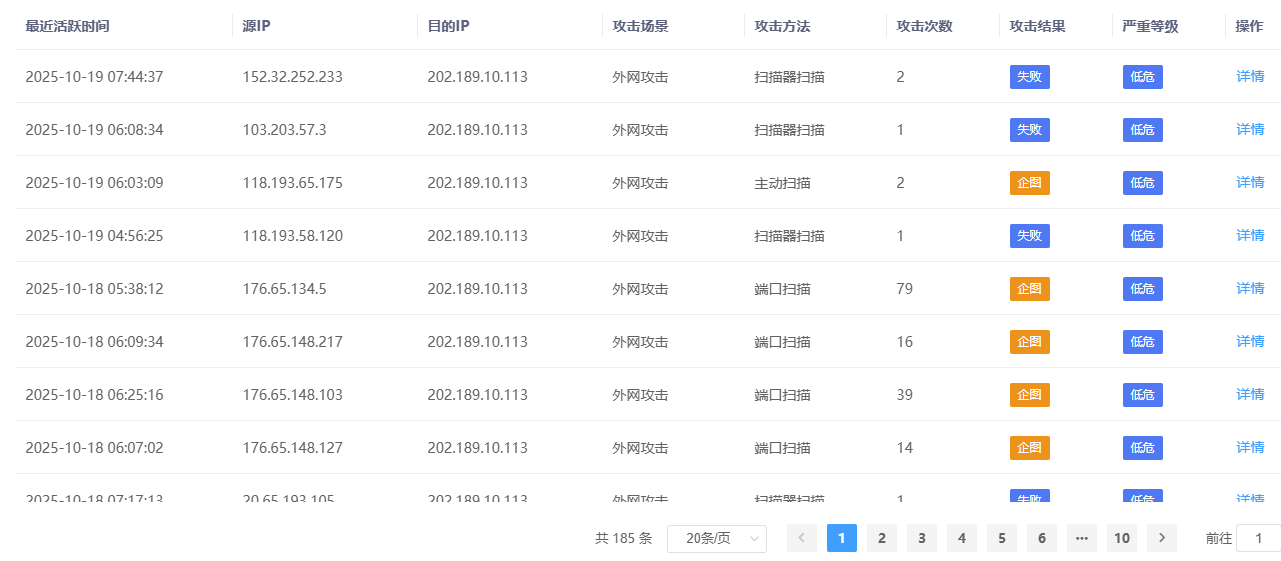
Task: Go to page 2
Action: (881, 538)
